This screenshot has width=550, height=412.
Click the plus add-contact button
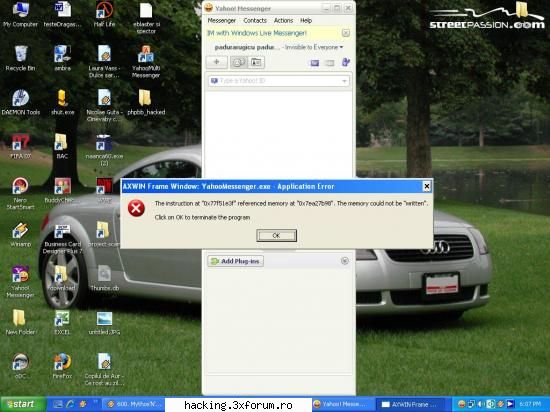point(216,62)
